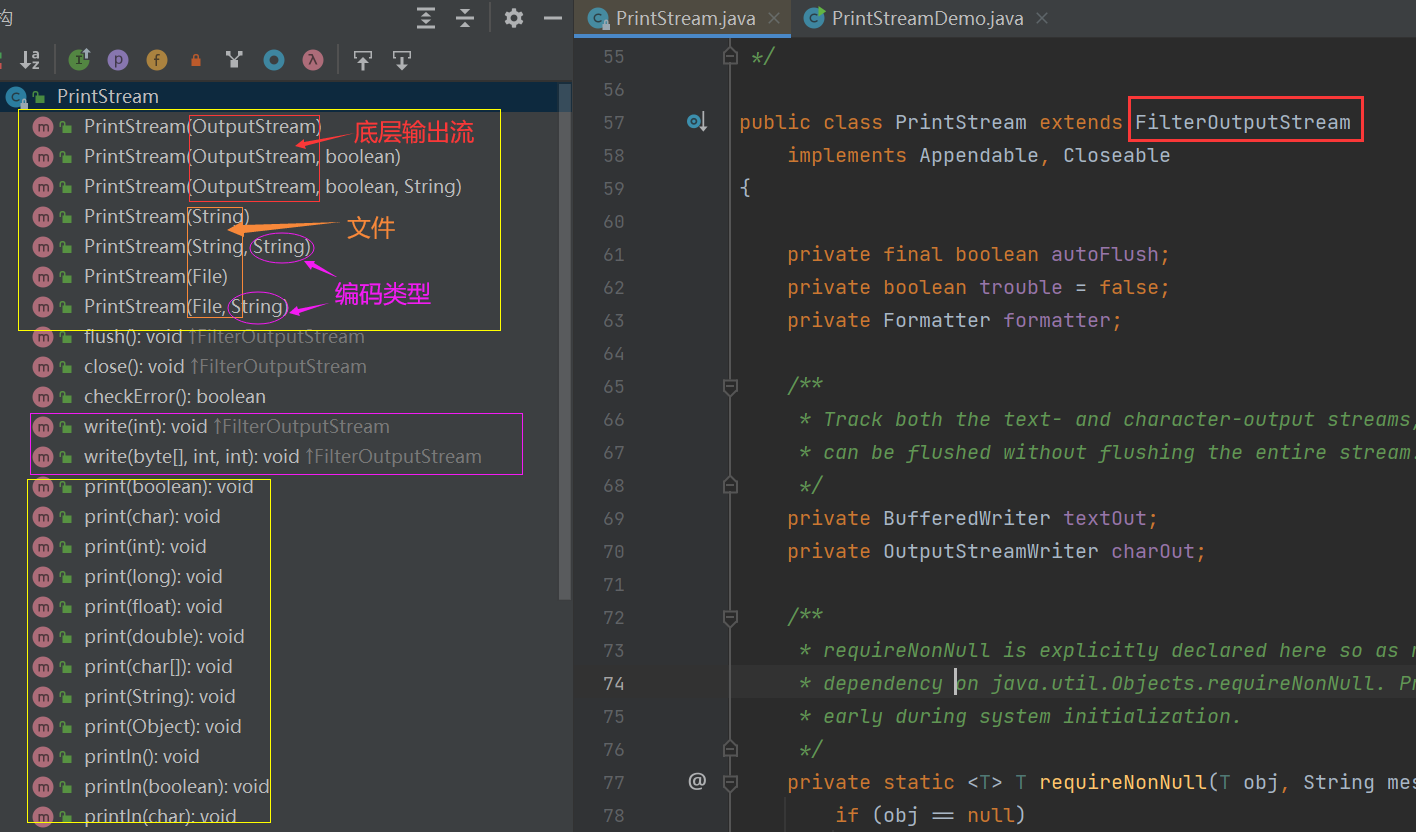Toggle Show Anonymous Classes
The width and height of the screenshot is (1416, 832).
274,60
